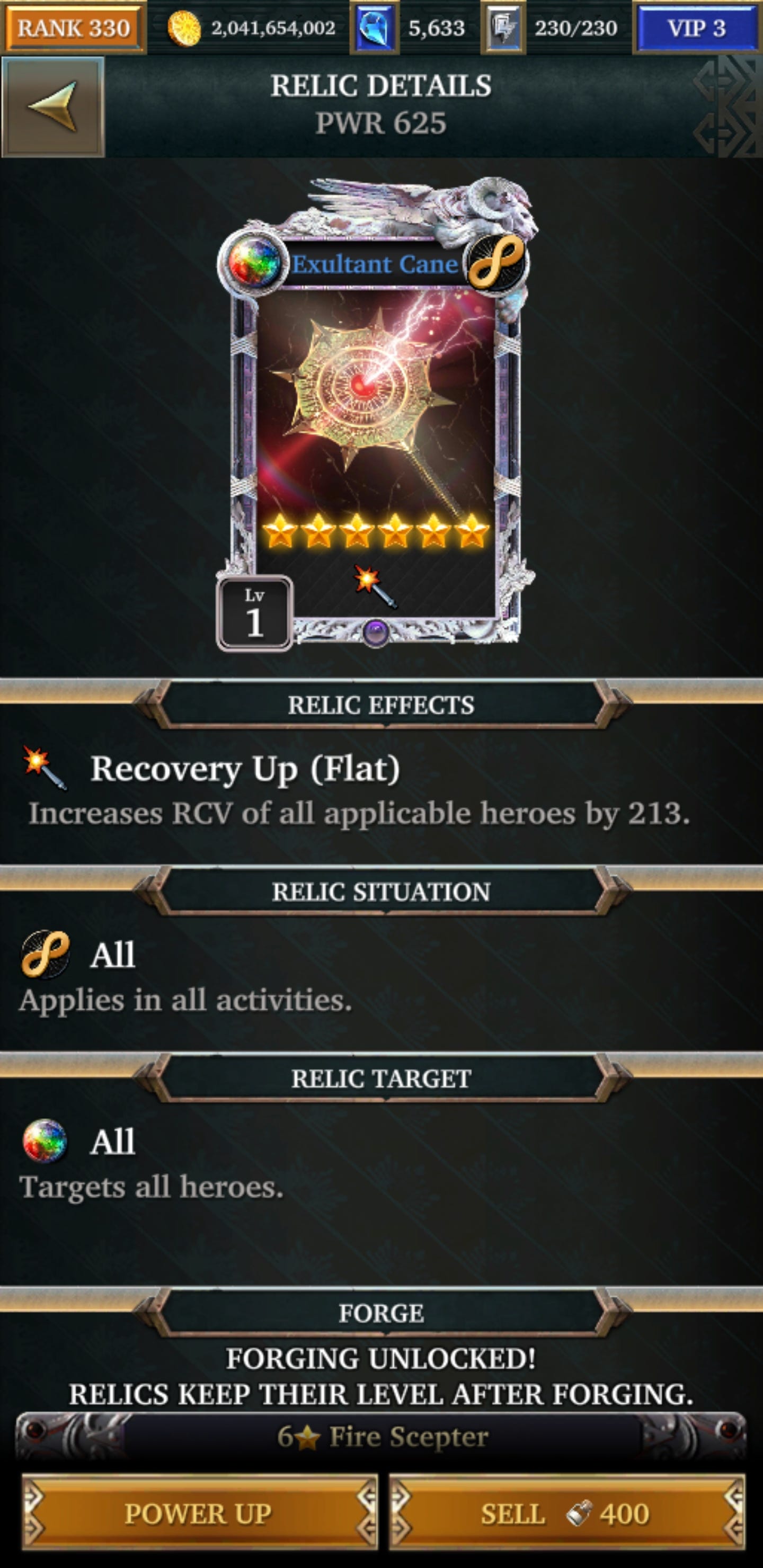Screen dimensions: 763x1568
Task: Tap the energy icon beside 230/230
Action: 503,28
